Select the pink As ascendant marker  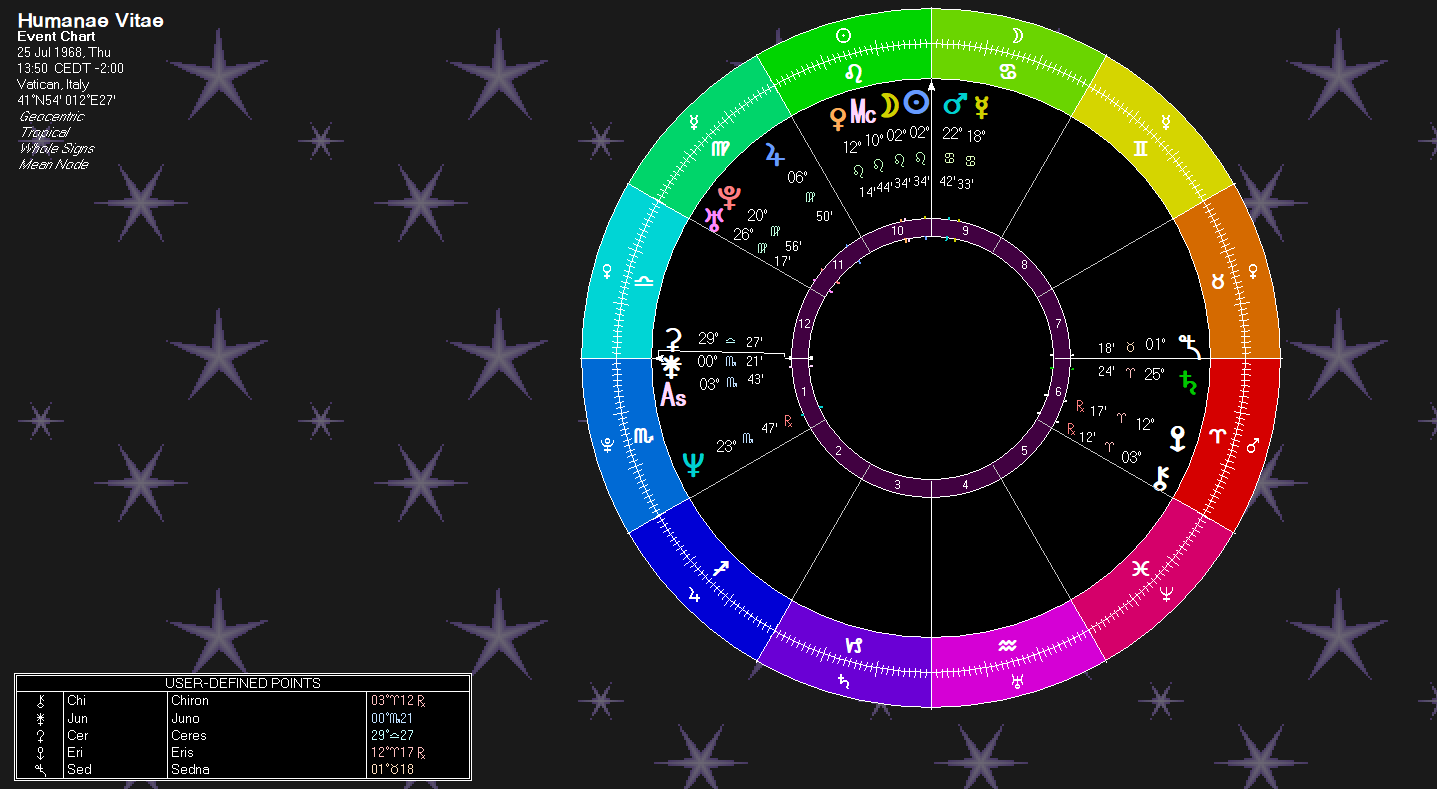click(673, 396)
